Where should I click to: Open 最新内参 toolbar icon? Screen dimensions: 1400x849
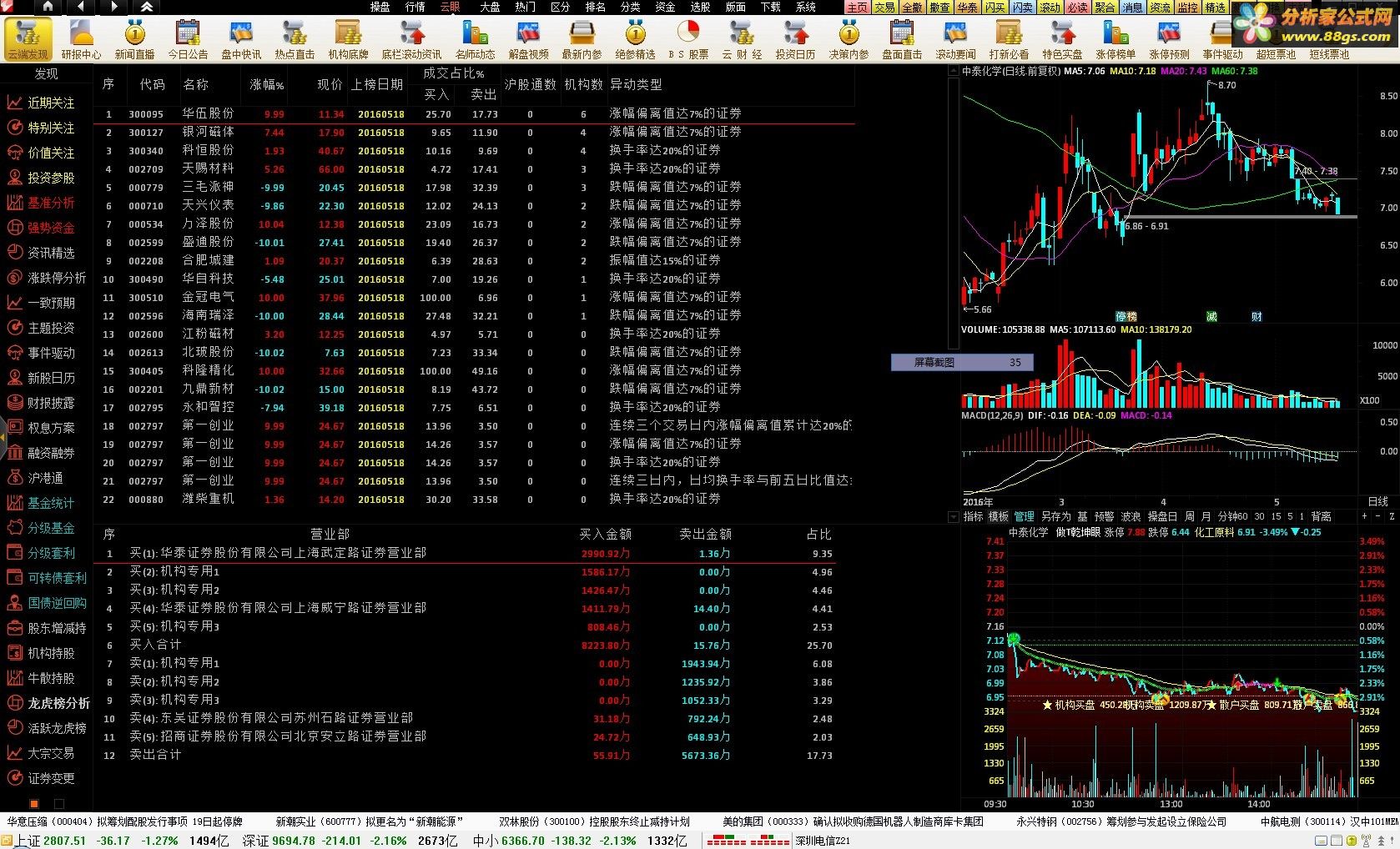click(582, 39)
